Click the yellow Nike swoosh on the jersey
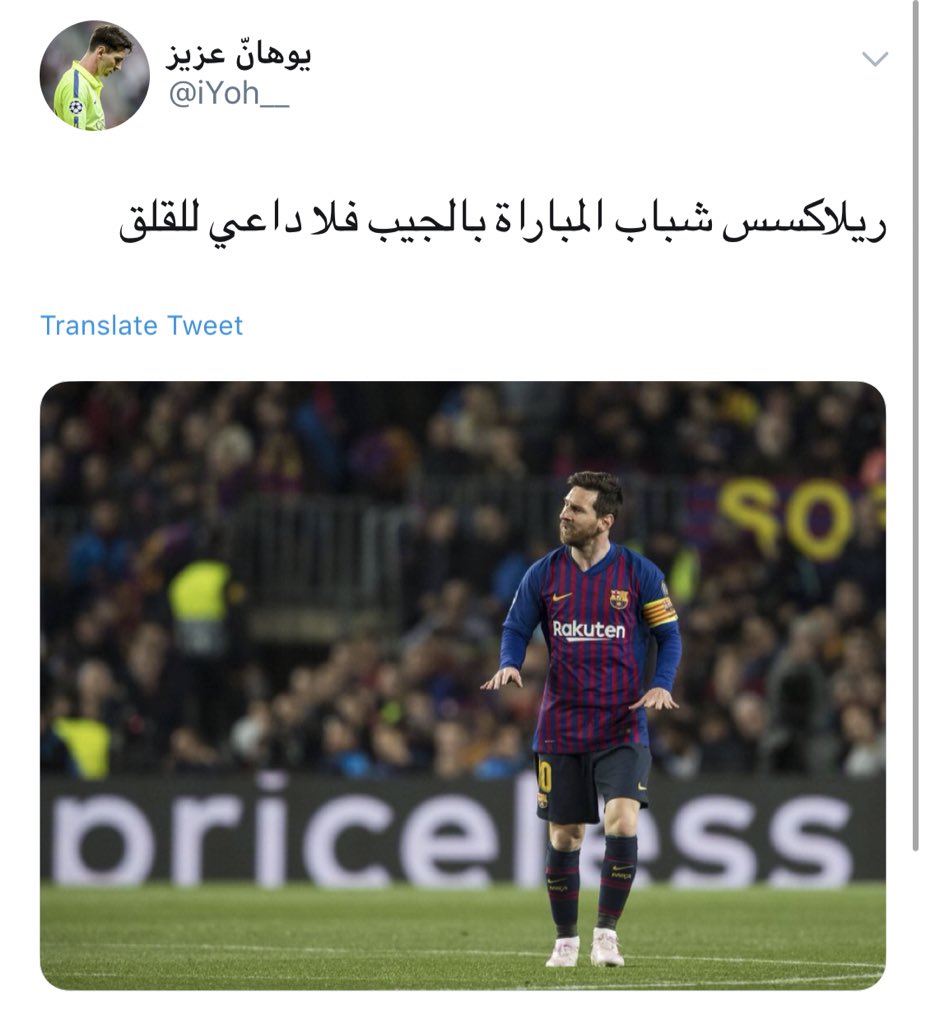 tap(561, 596)
